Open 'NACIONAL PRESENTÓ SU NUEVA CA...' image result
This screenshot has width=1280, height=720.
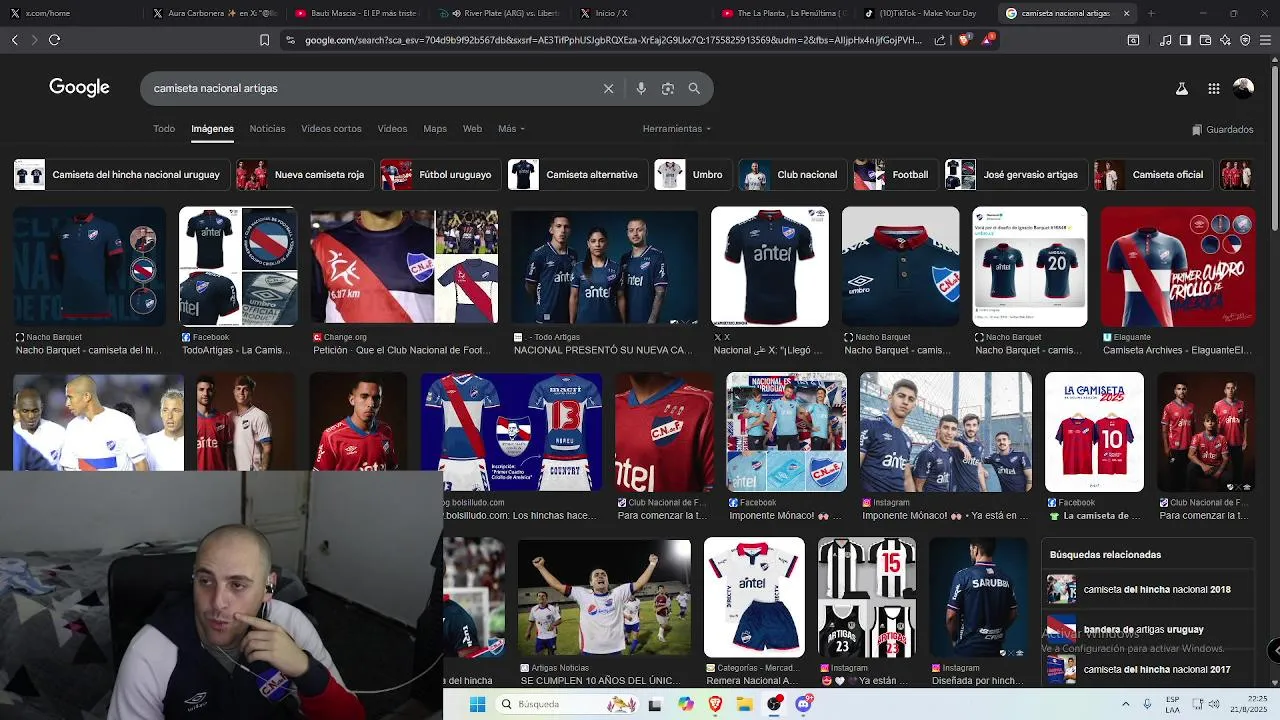(x=604, y=267)
